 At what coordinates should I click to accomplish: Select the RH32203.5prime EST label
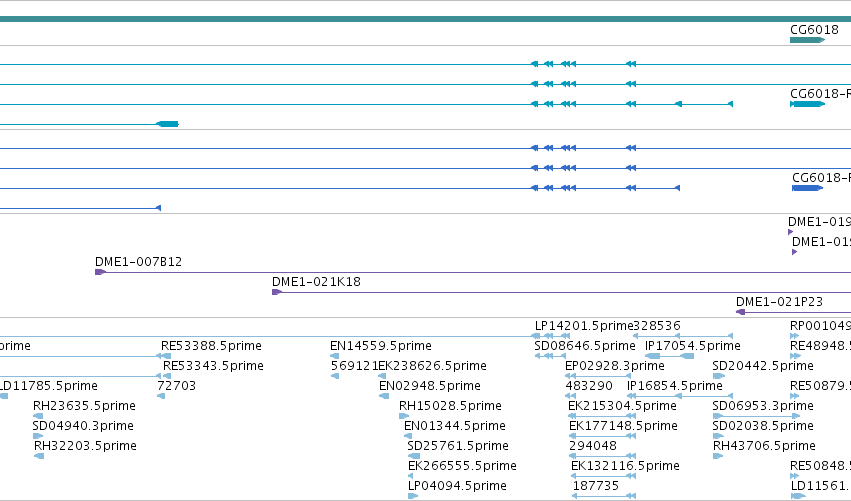pos(85,446)
